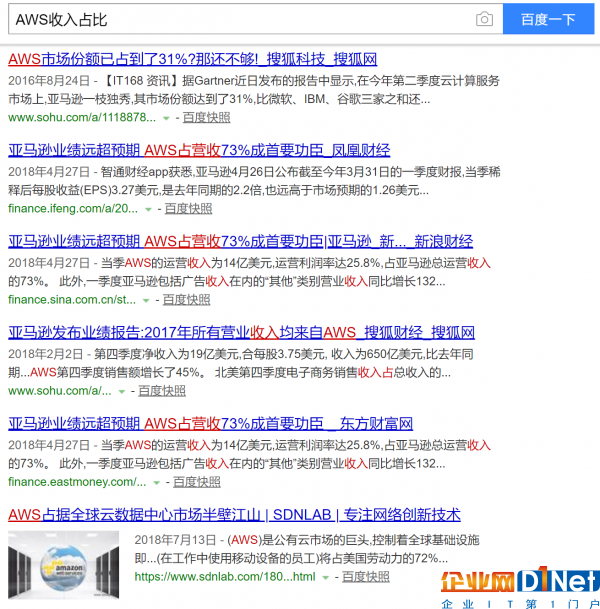Open 百度快照 for the finance.ifeng.com result
600x609 pixels.
(188, 209)
